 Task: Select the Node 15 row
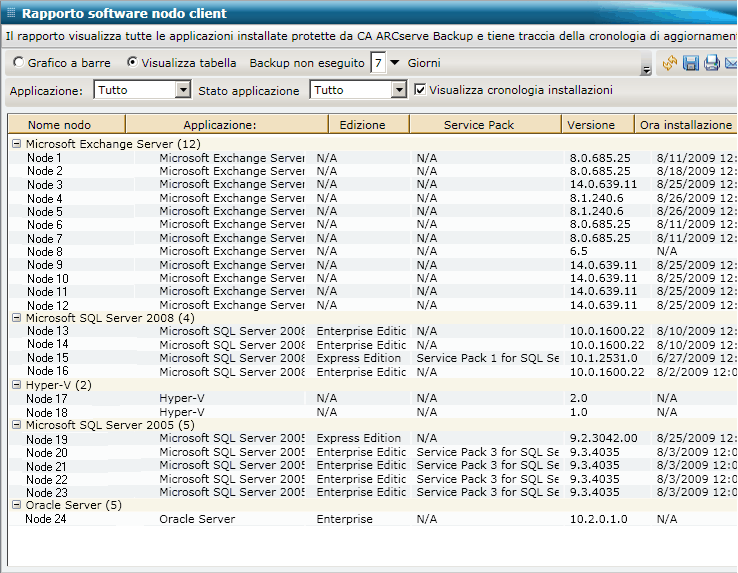tap(373, 358)
